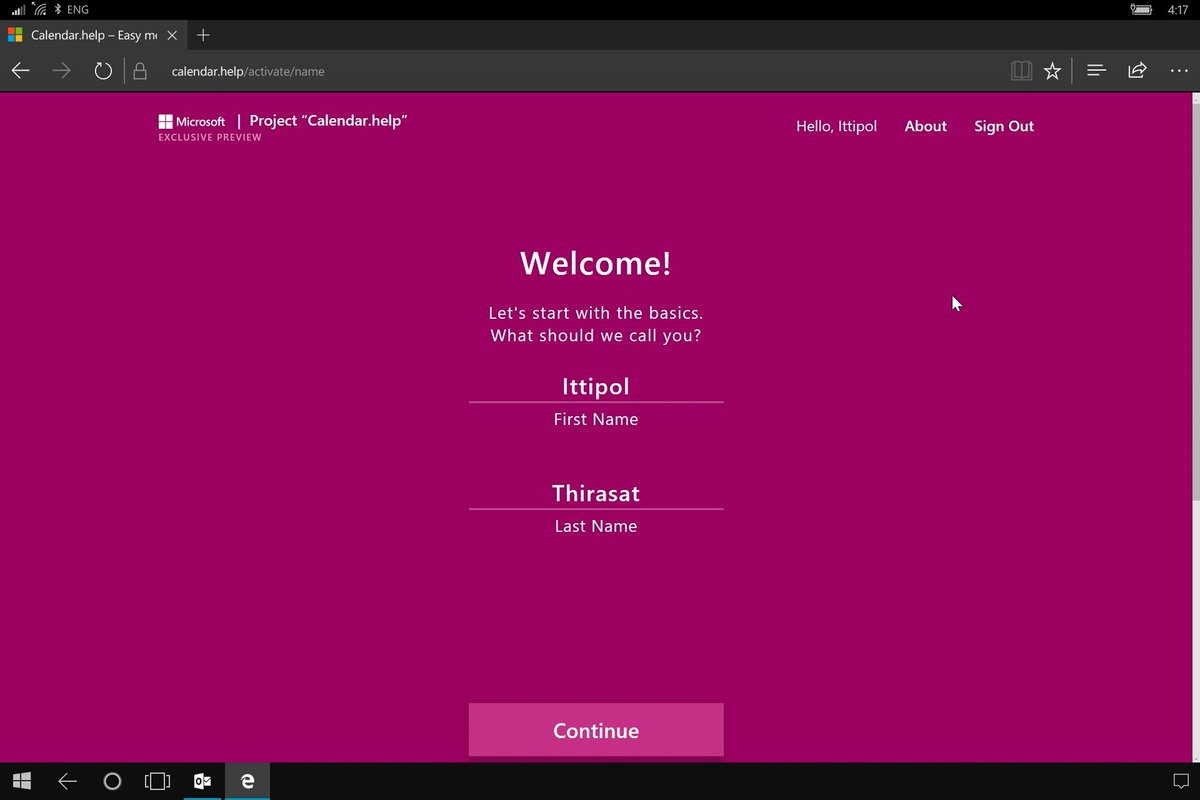
Task: Open the Hub lines icon
Action: pos(1096,71)
